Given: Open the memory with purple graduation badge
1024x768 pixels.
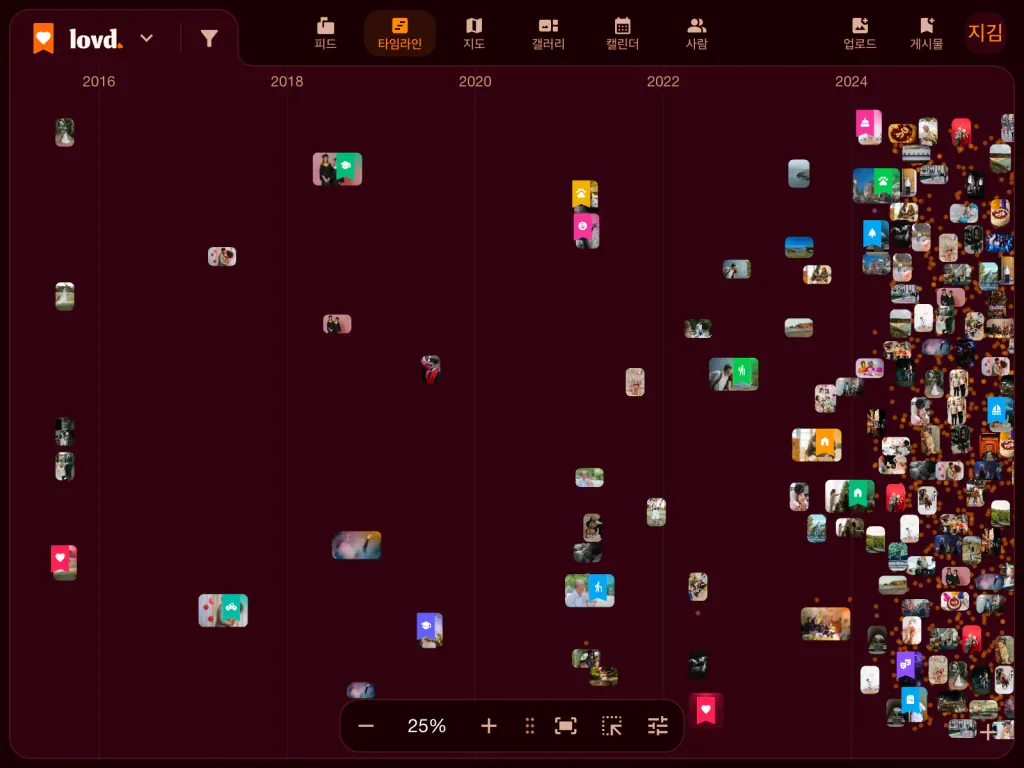Looking at the screenshot, I should click(x=430, y=630).
